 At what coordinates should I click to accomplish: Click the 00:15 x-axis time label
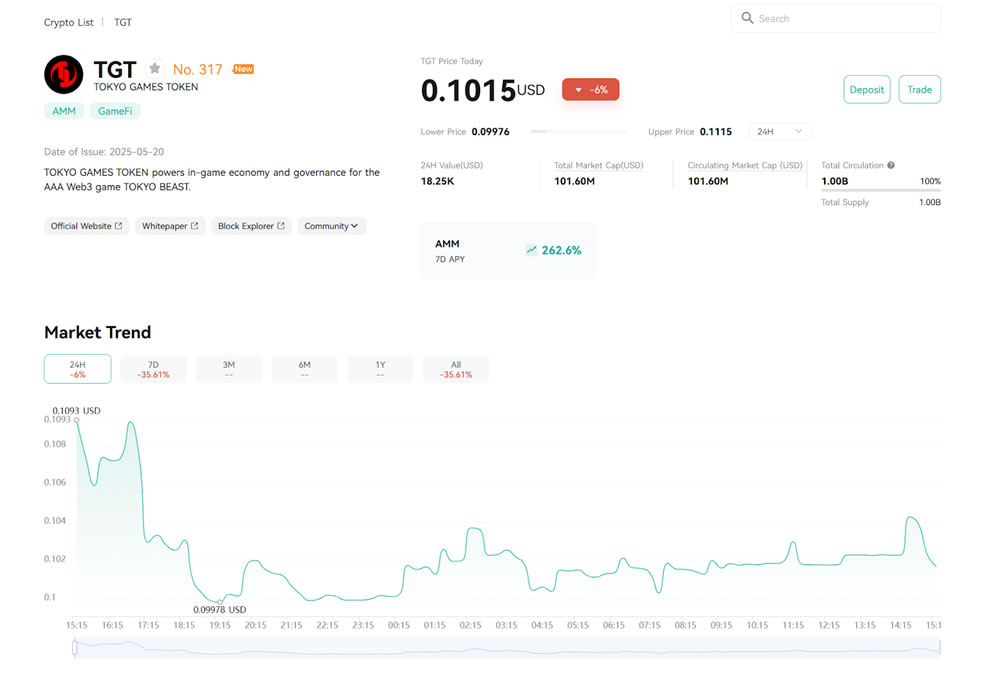(x=399, y=625)
